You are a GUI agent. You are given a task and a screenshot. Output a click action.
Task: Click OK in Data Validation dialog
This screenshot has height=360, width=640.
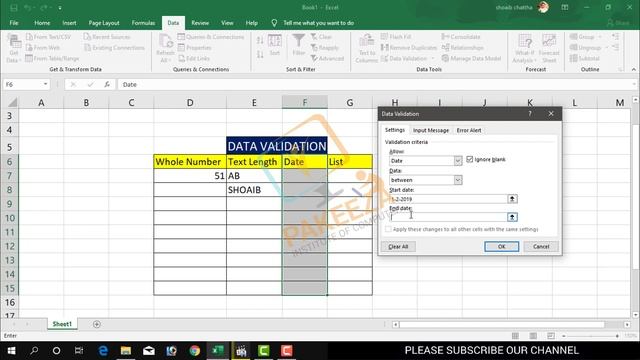click(502, 247)
